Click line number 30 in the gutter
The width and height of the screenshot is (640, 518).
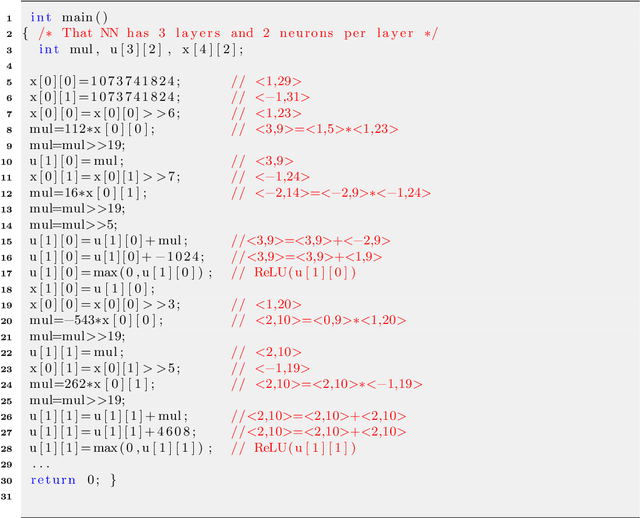click(x=9, y=480)
